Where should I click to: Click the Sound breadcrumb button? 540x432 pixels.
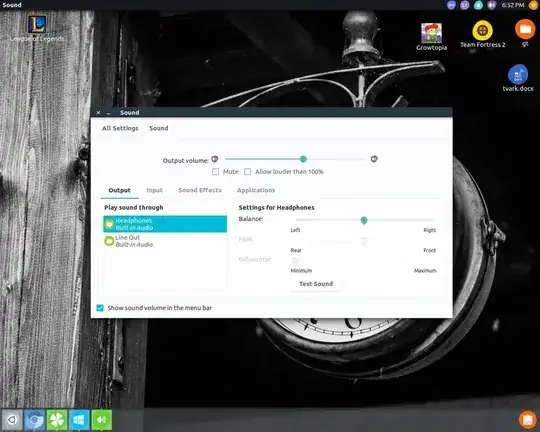click(159, 128)
